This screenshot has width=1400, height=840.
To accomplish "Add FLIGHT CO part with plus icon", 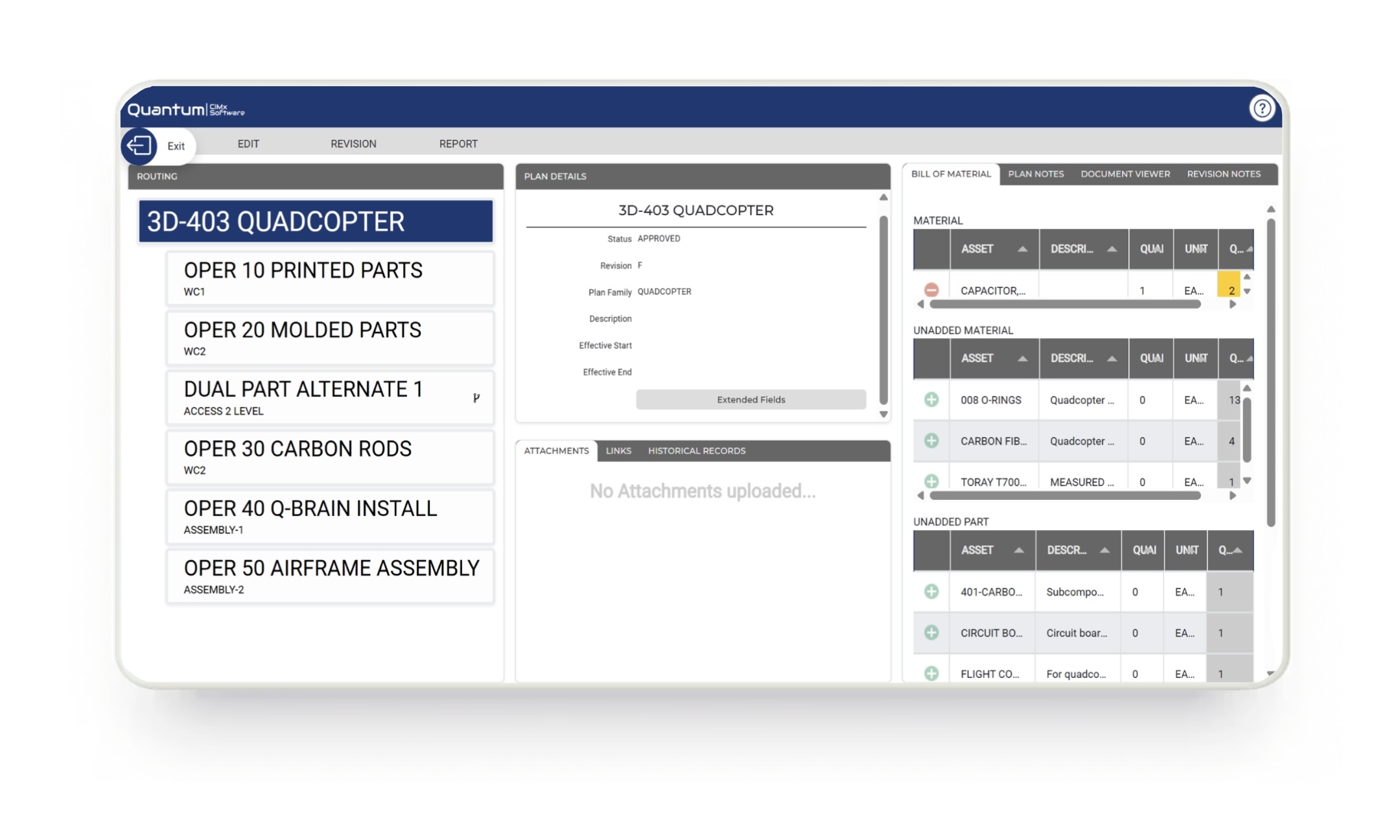I will point(931,673).
